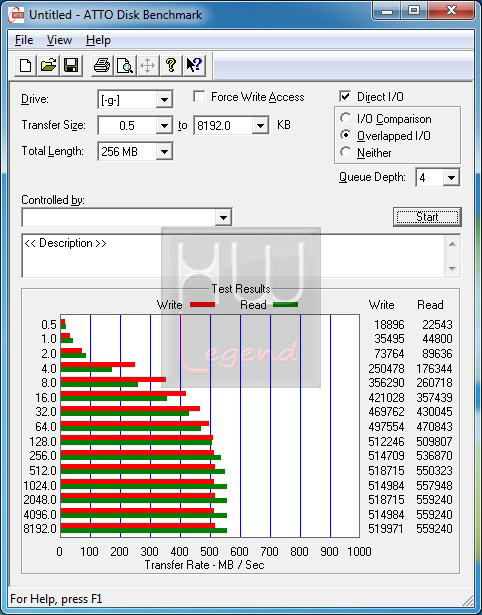Click the Start button
Image resolution: width=482 pixels, height=615 pixels.
427,217
